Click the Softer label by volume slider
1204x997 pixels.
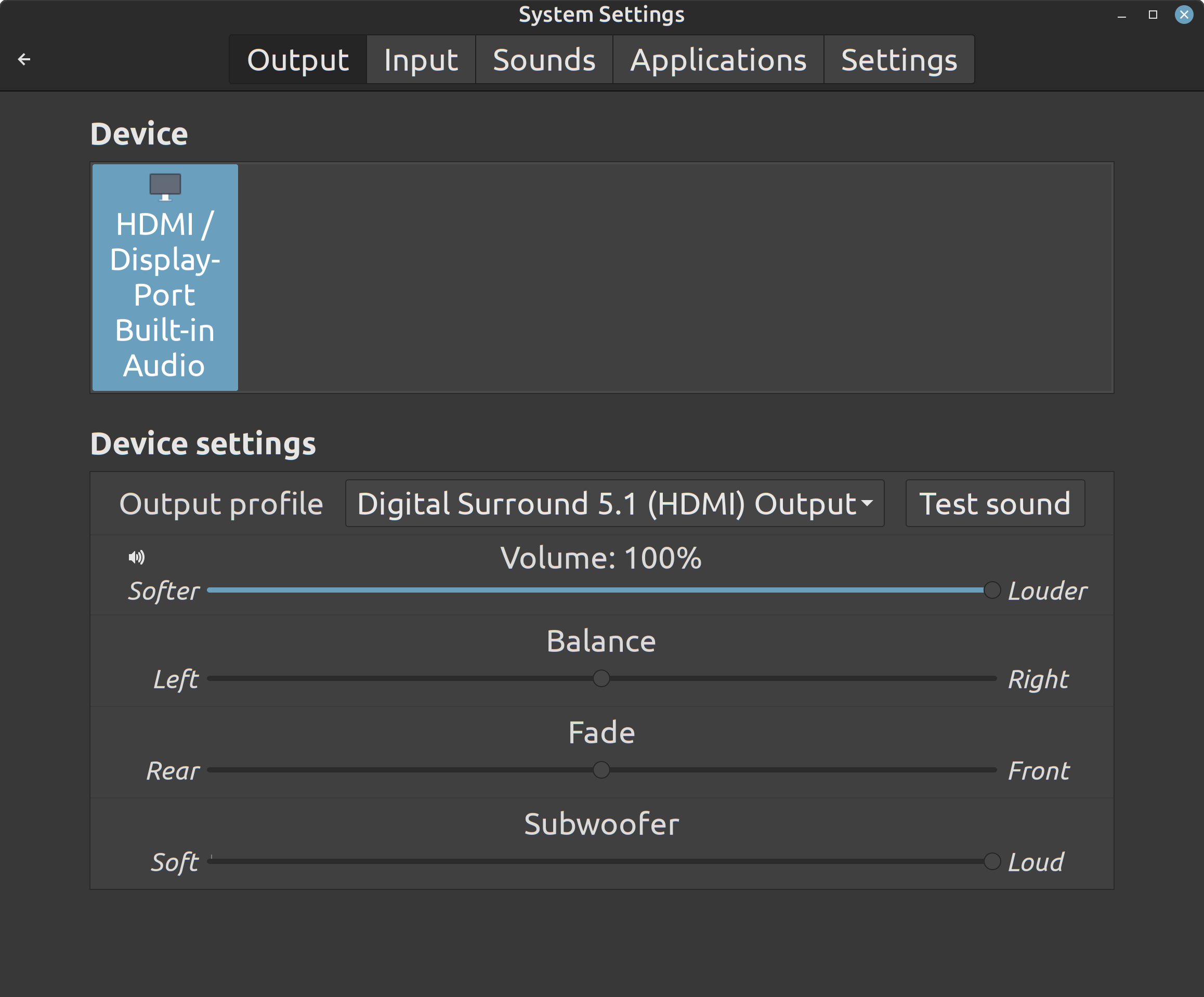[164, 591]
